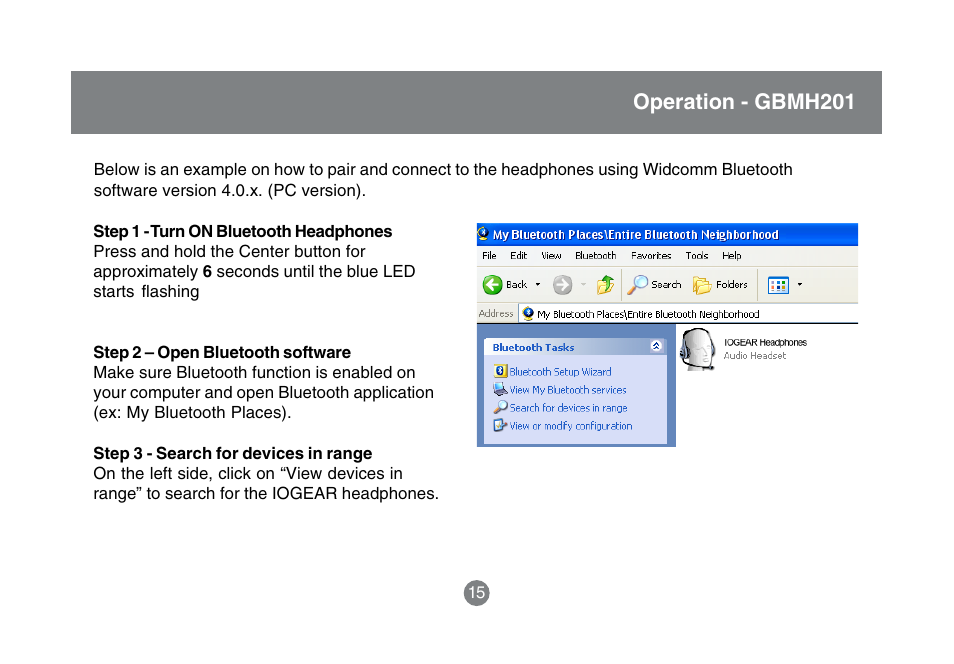The height and width of the screenshot is (664, 954).
Task: Open the View menu
Action: point(551,256)
